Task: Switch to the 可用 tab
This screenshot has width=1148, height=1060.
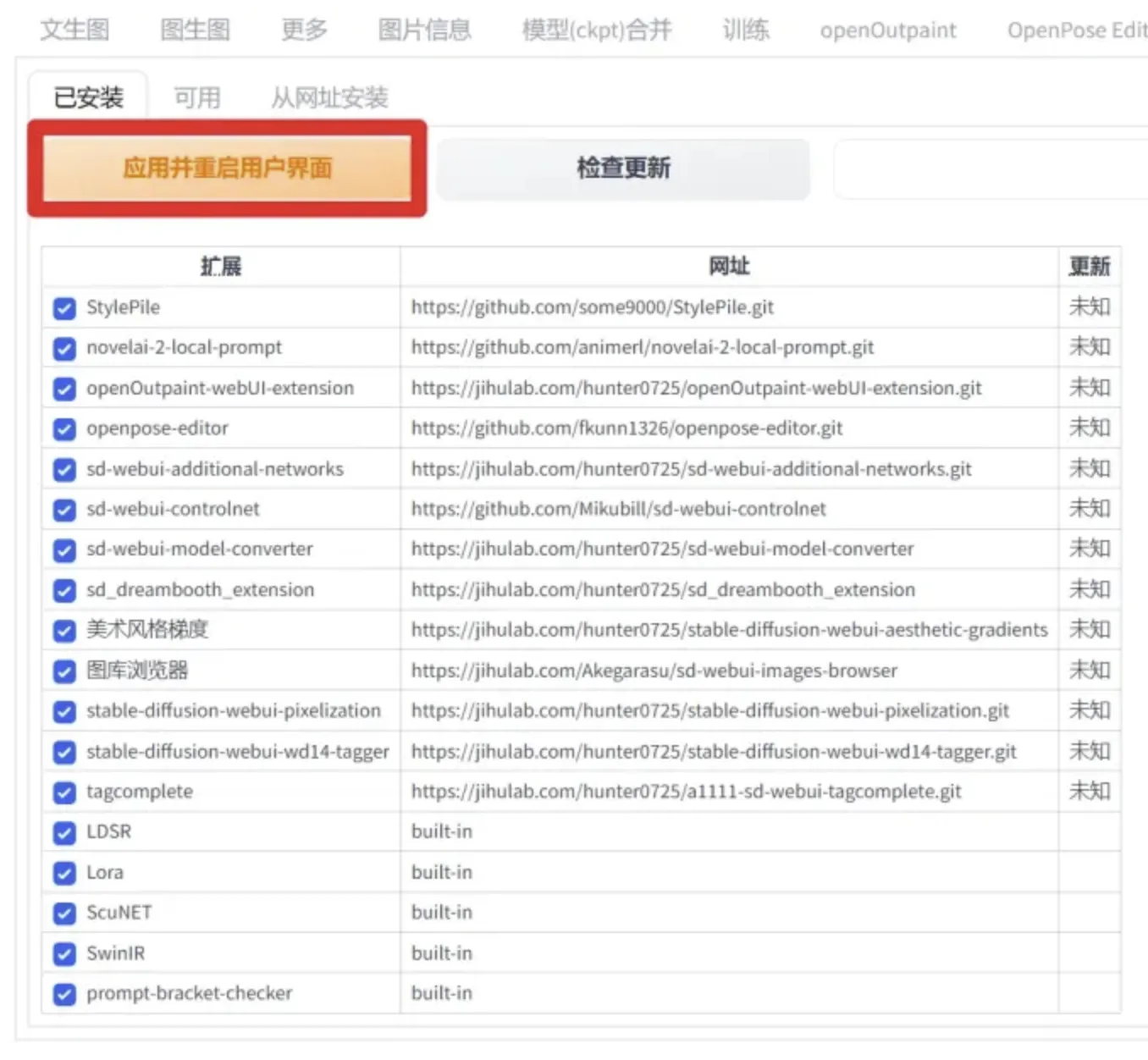Action: coord(196,98)
